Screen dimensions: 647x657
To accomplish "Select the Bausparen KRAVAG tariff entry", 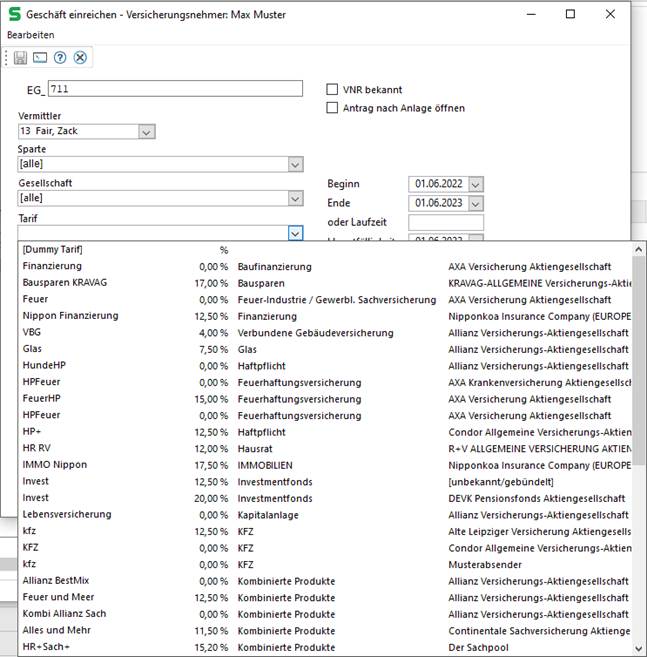I will [65, 283].
